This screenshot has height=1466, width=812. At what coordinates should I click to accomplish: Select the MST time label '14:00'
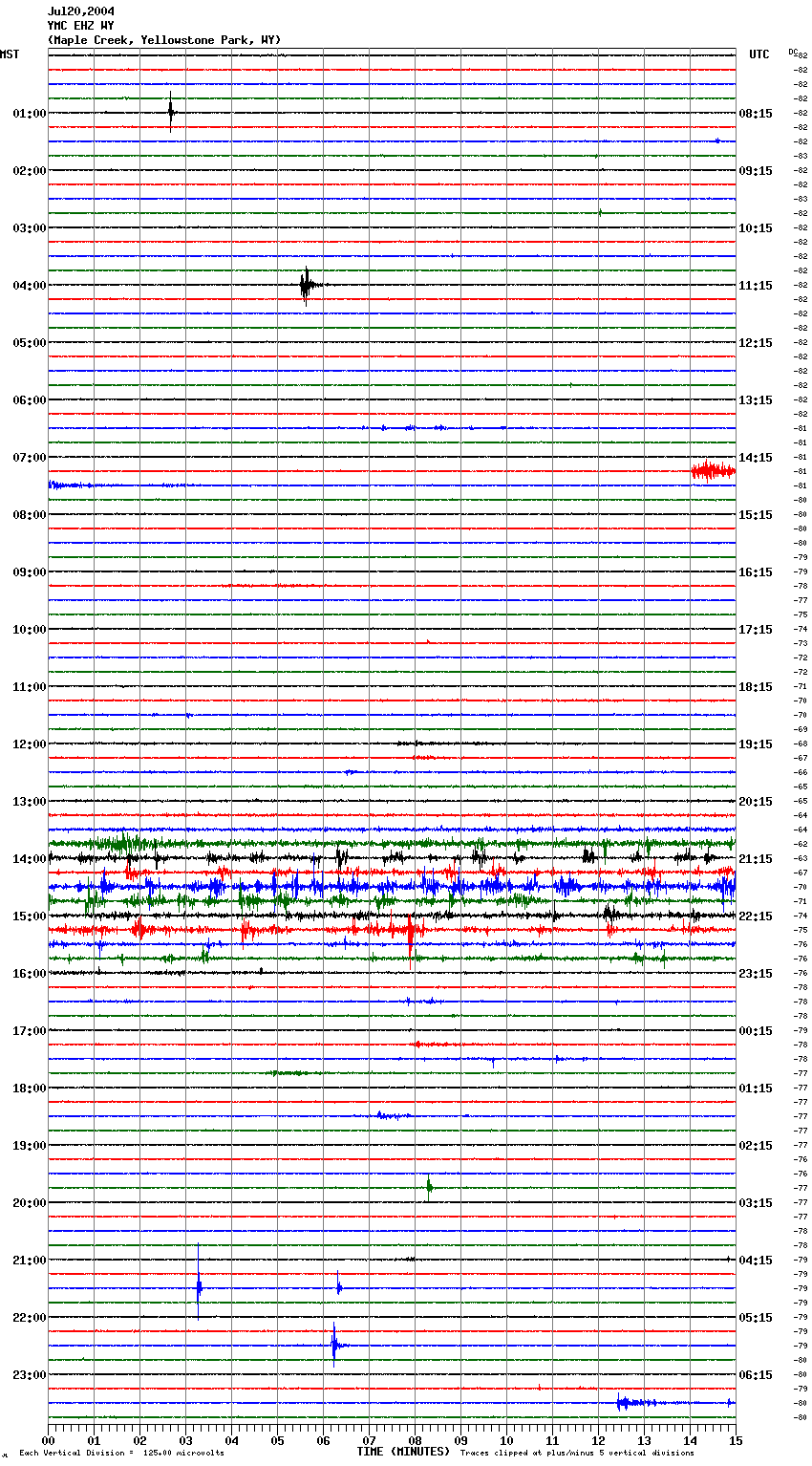point(30,859)
